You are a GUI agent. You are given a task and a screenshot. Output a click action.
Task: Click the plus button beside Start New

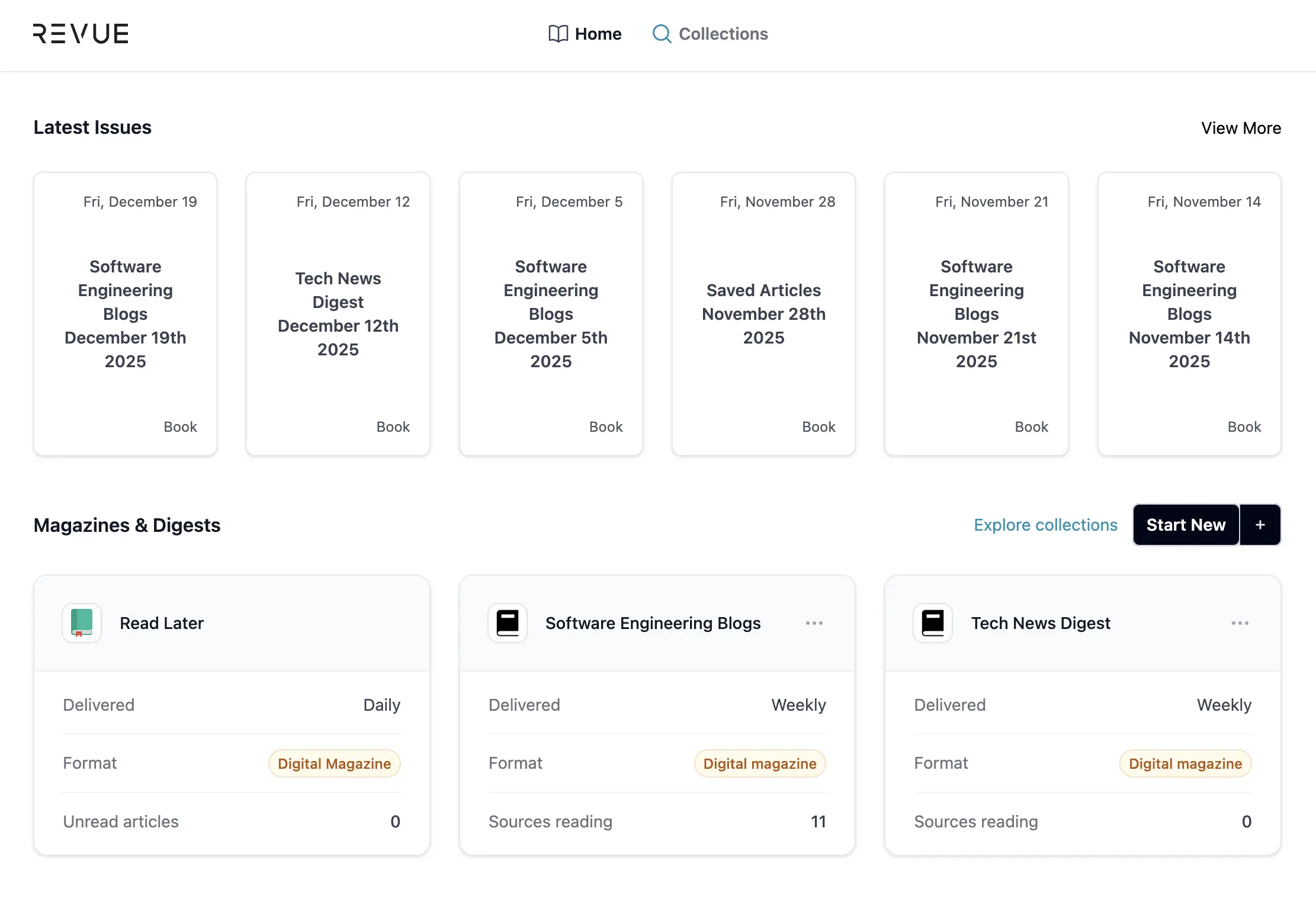[1260, 525]
